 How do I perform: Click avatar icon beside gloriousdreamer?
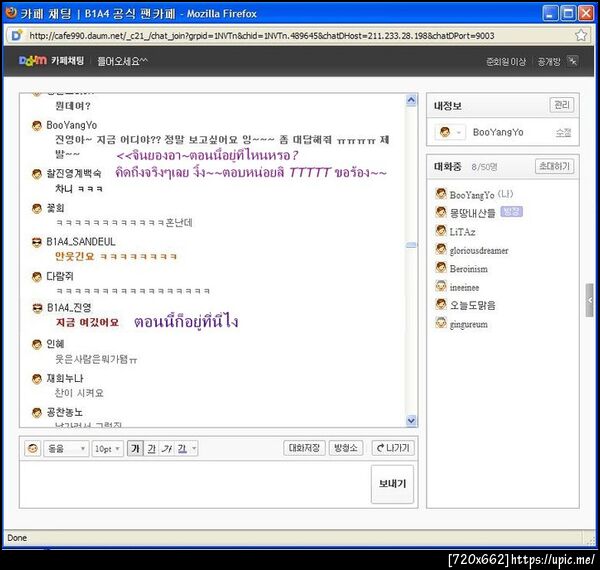[x=441, y=249]
